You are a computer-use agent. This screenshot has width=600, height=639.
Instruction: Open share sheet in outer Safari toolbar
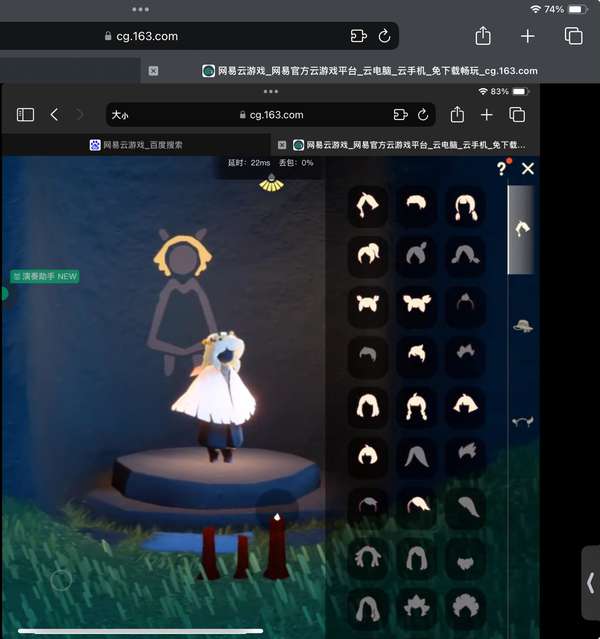(x=483, y=36)
